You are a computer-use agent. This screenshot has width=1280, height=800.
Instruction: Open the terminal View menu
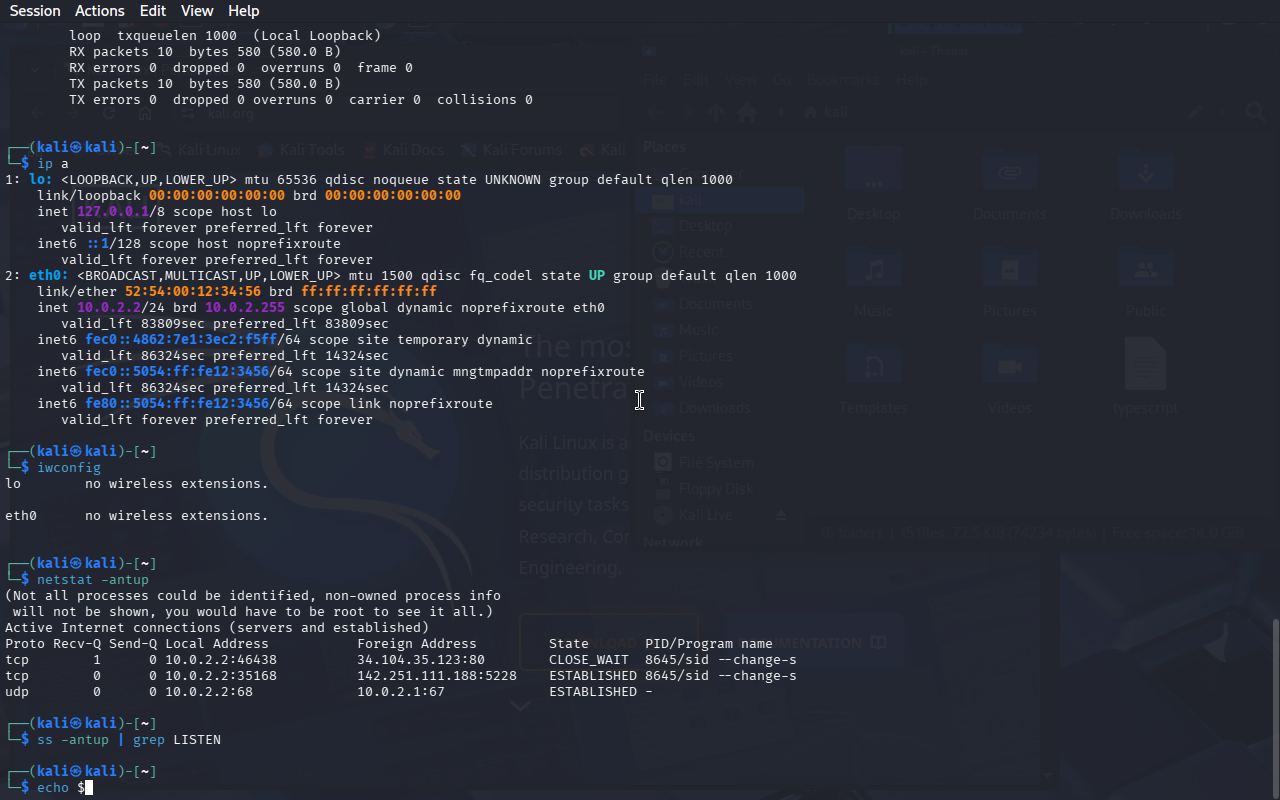(197, 11)
